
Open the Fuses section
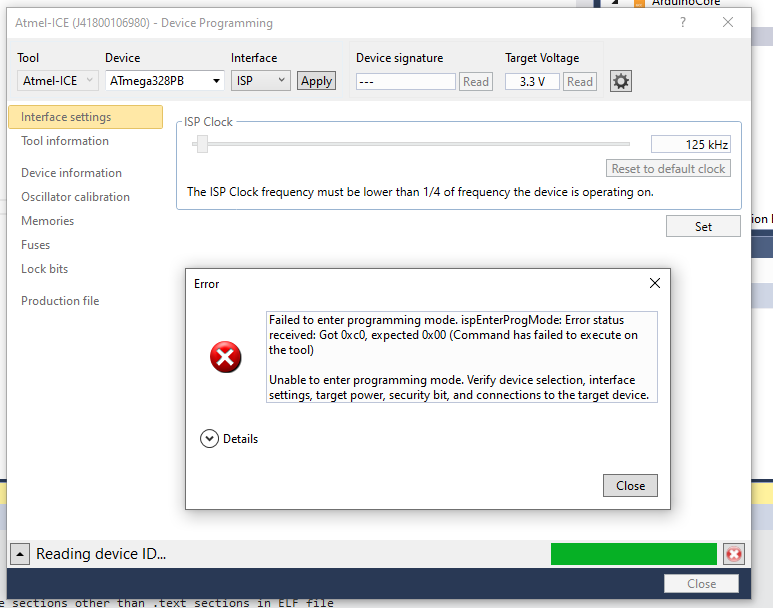[x=35, y=245]
